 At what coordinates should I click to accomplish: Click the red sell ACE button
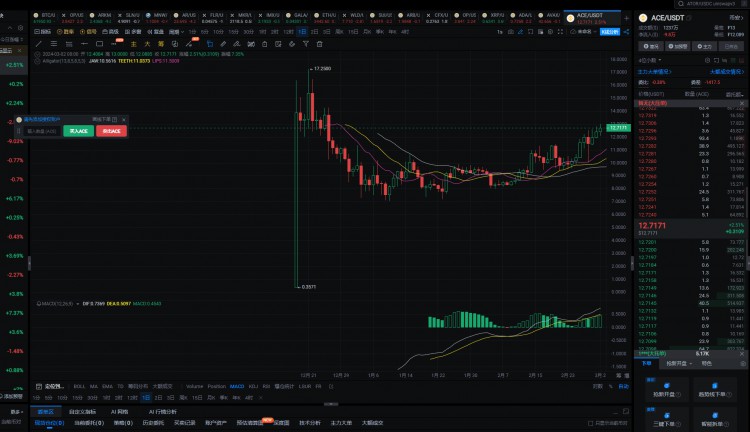tap(111, 131)
